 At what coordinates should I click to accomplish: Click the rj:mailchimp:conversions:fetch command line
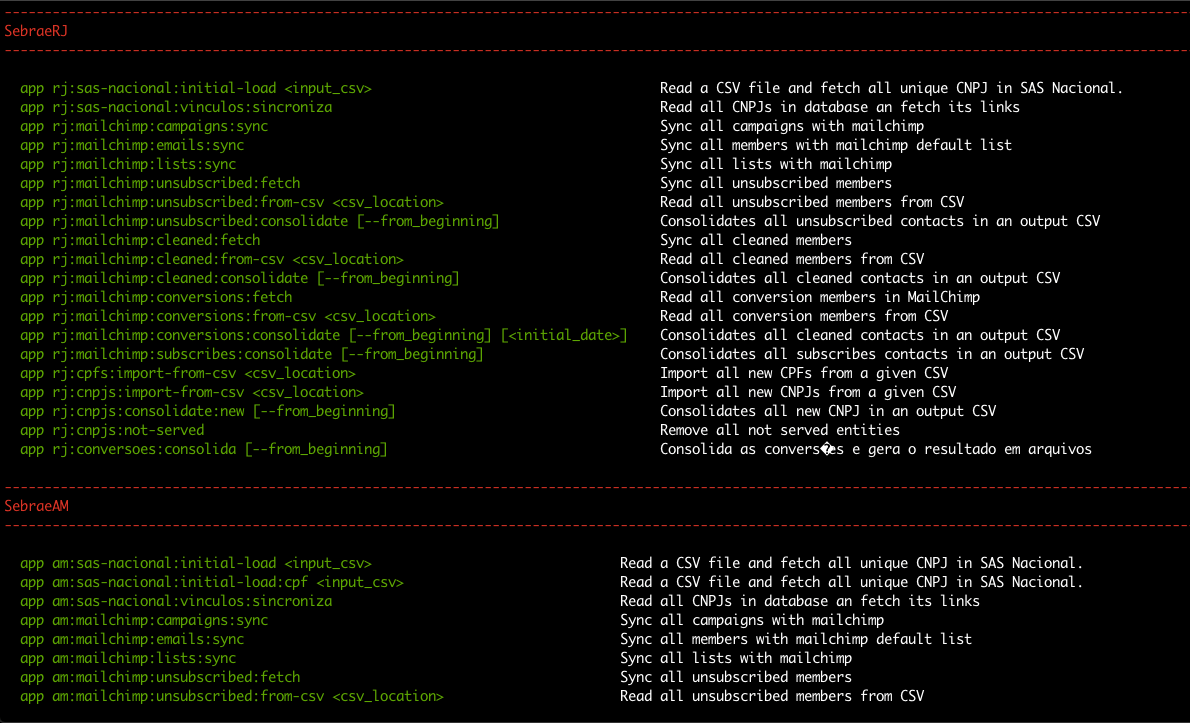pos(156,297)
